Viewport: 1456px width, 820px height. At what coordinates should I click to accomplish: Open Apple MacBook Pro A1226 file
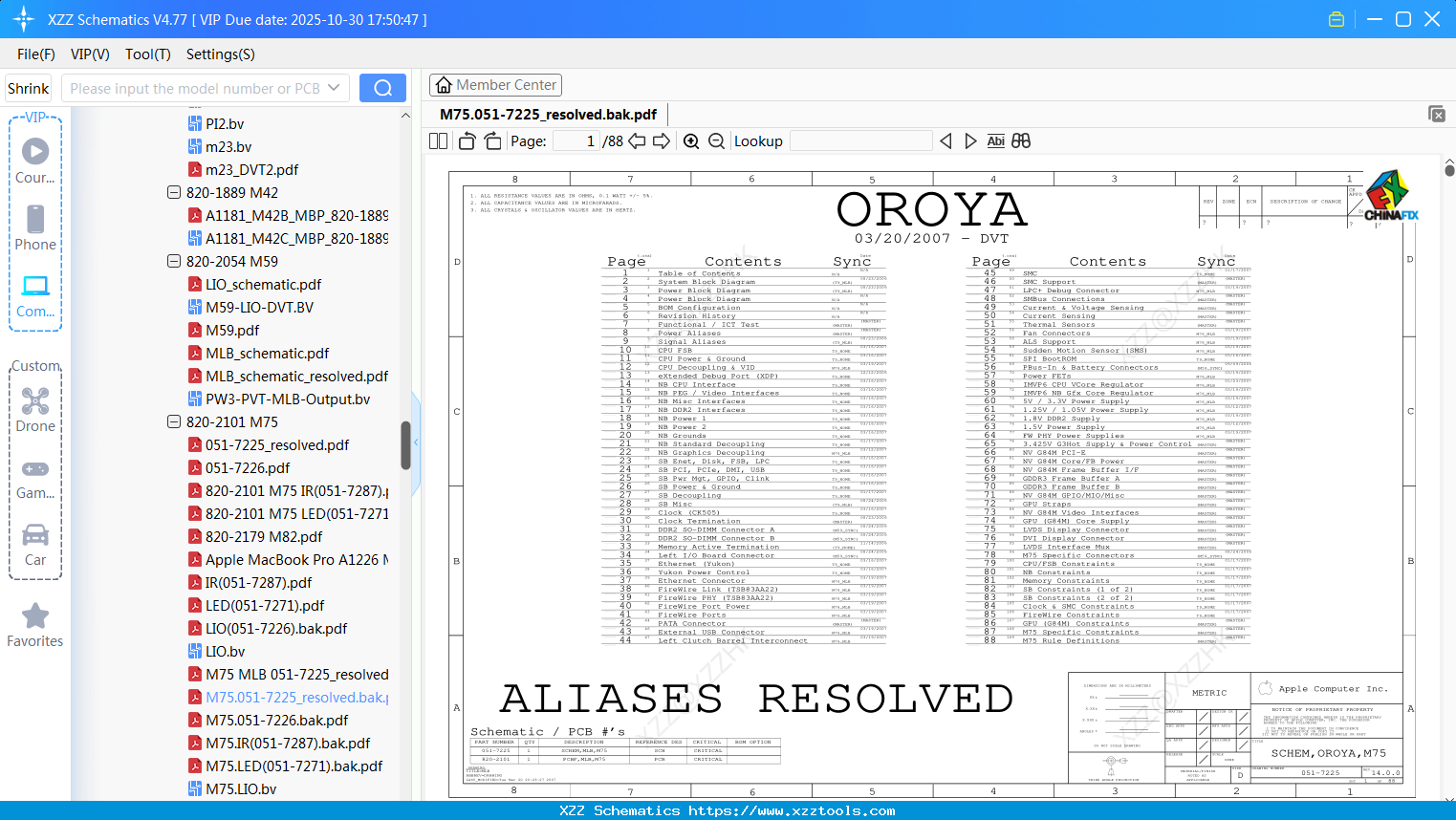click(289, 559)
